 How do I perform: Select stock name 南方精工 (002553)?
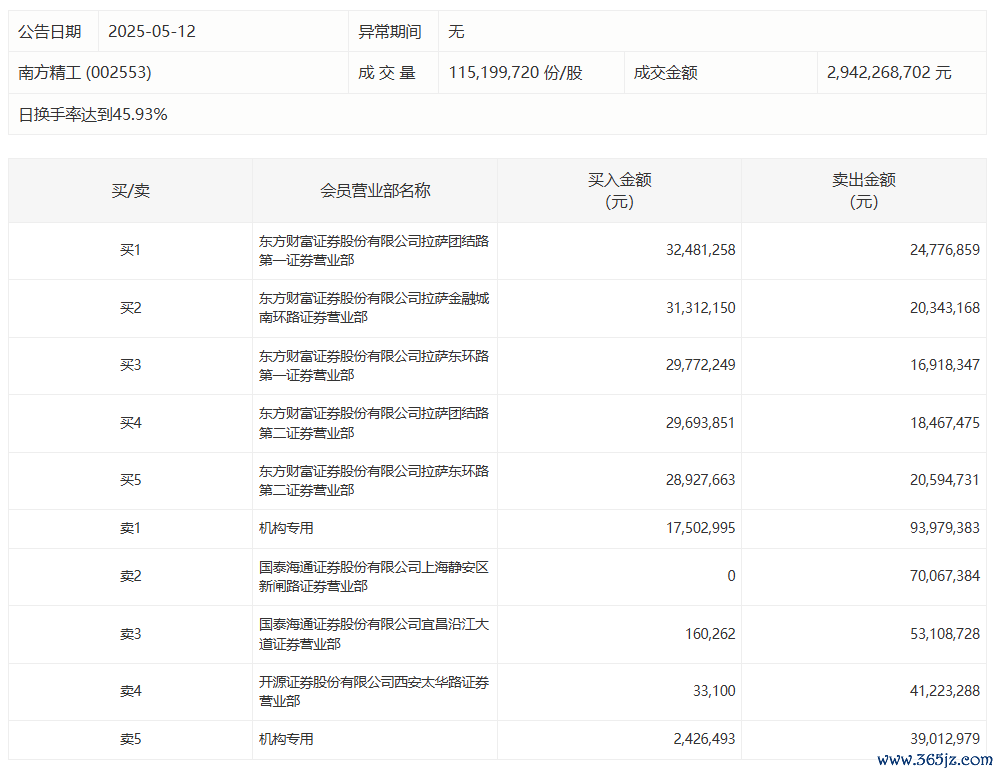[85, 73]
